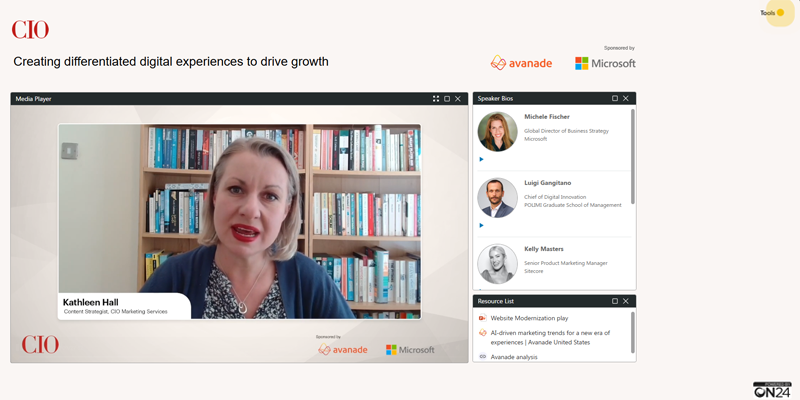Open the Tools menu in top corner
800x400 pixels.
[772, 13]
